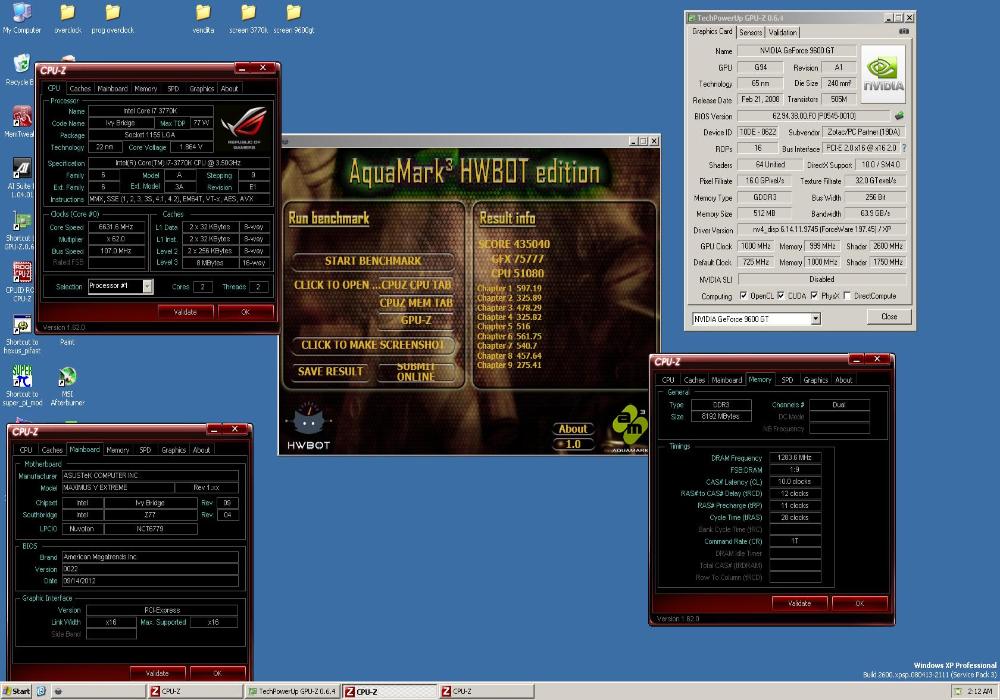Toggle the CUDA checkbox in GPU-Z
The height and width of the screenshot is (700, 1000).
pos(781,296)
